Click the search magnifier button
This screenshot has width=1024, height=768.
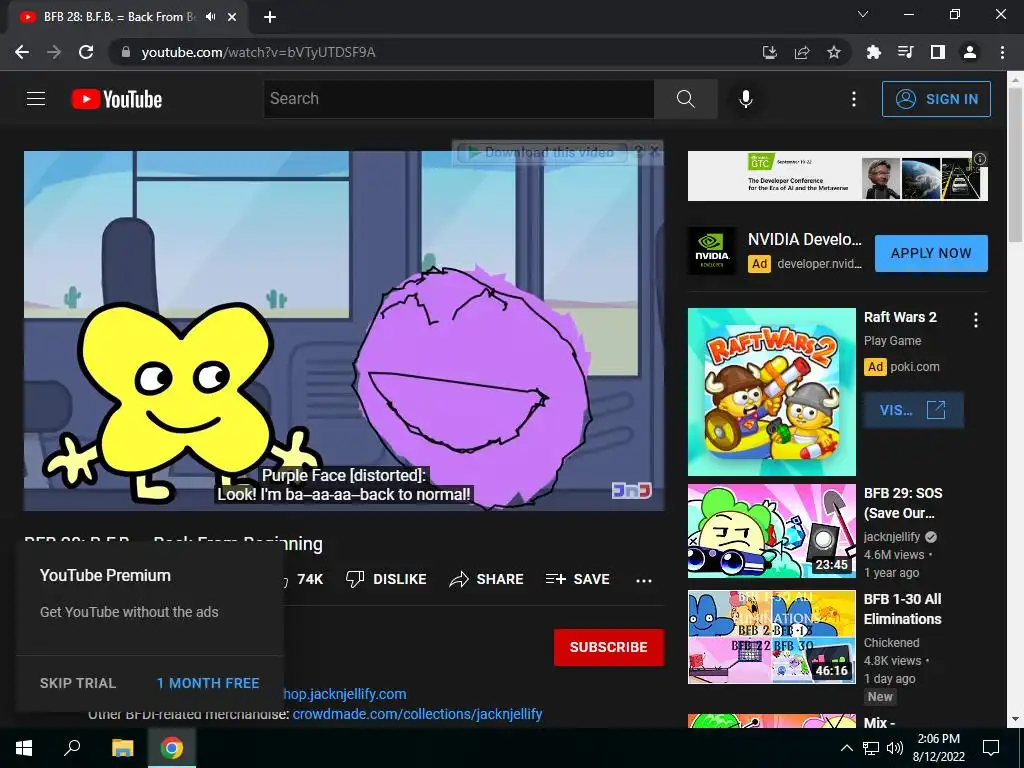[686, 99]
